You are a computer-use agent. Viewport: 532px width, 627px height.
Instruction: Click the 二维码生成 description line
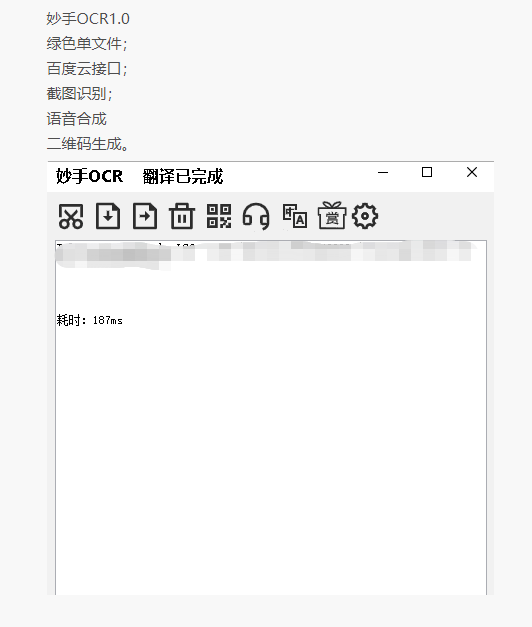click(88, 144)
